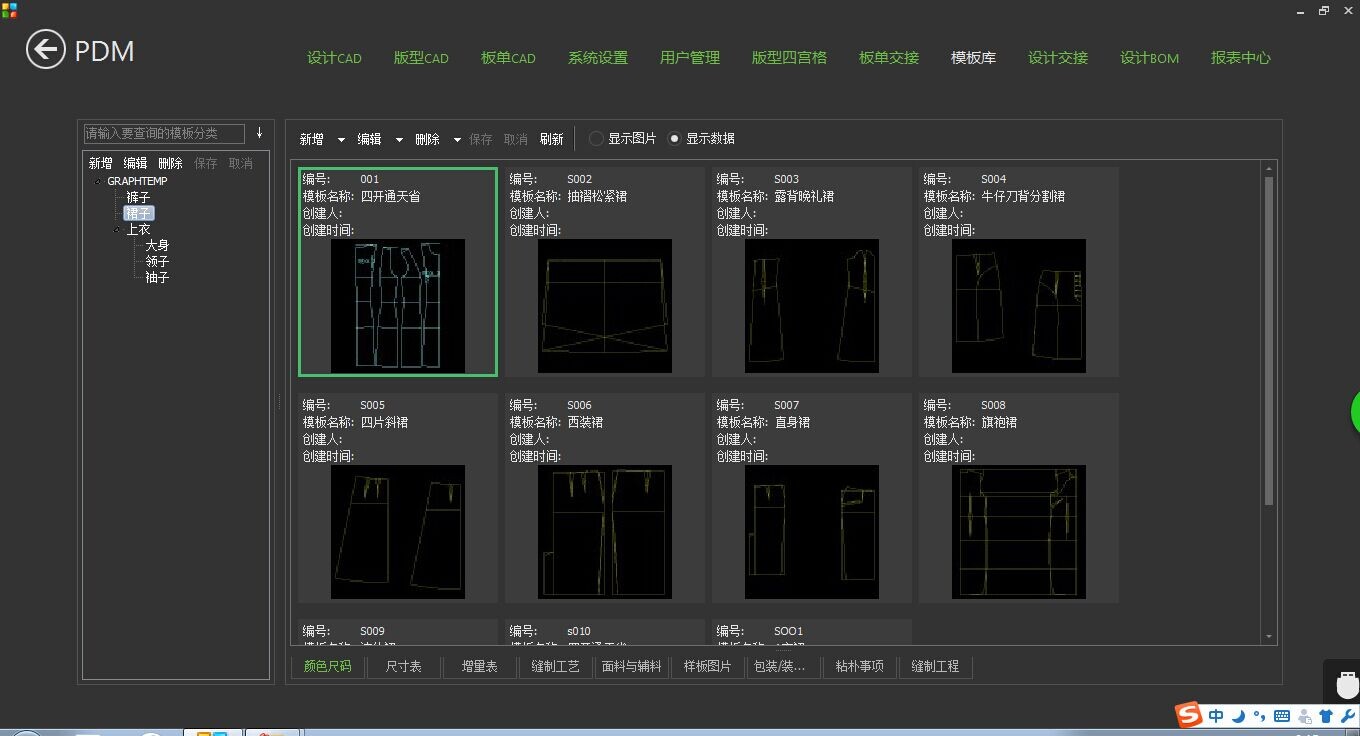Open the dropdown arrow next to toolbar 删除
Image resolution: width=1360 pixels, height=736 pixels.
click(457, 140)
